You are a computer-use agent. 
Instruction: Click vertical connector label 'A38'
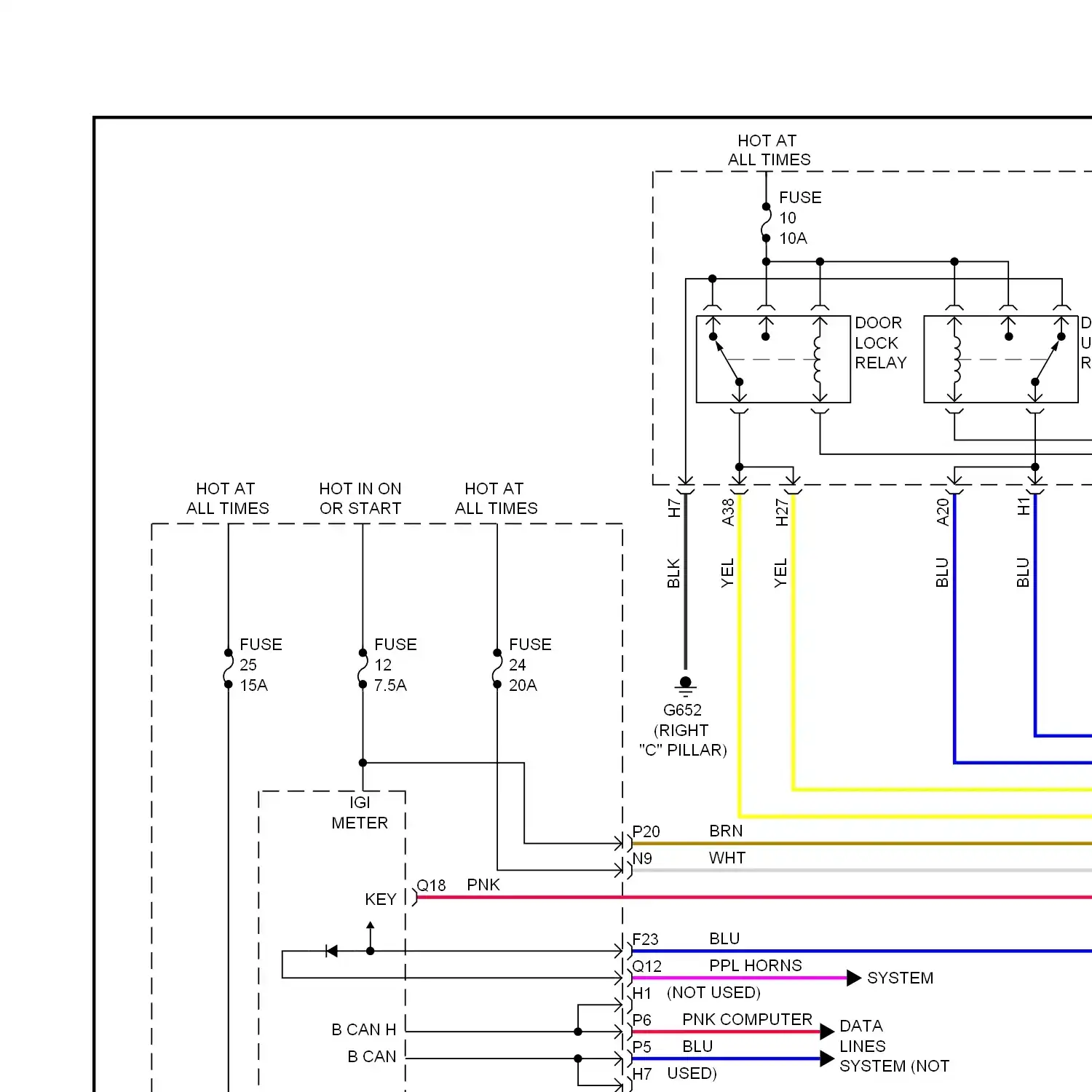coord(728,513)
